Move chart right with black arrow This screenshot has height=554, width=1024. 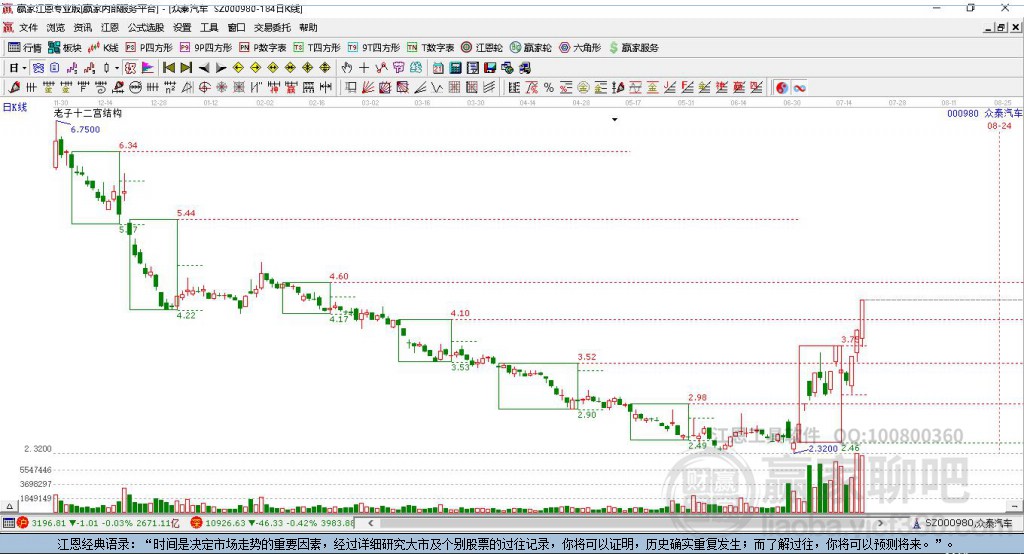pos(221,68)
